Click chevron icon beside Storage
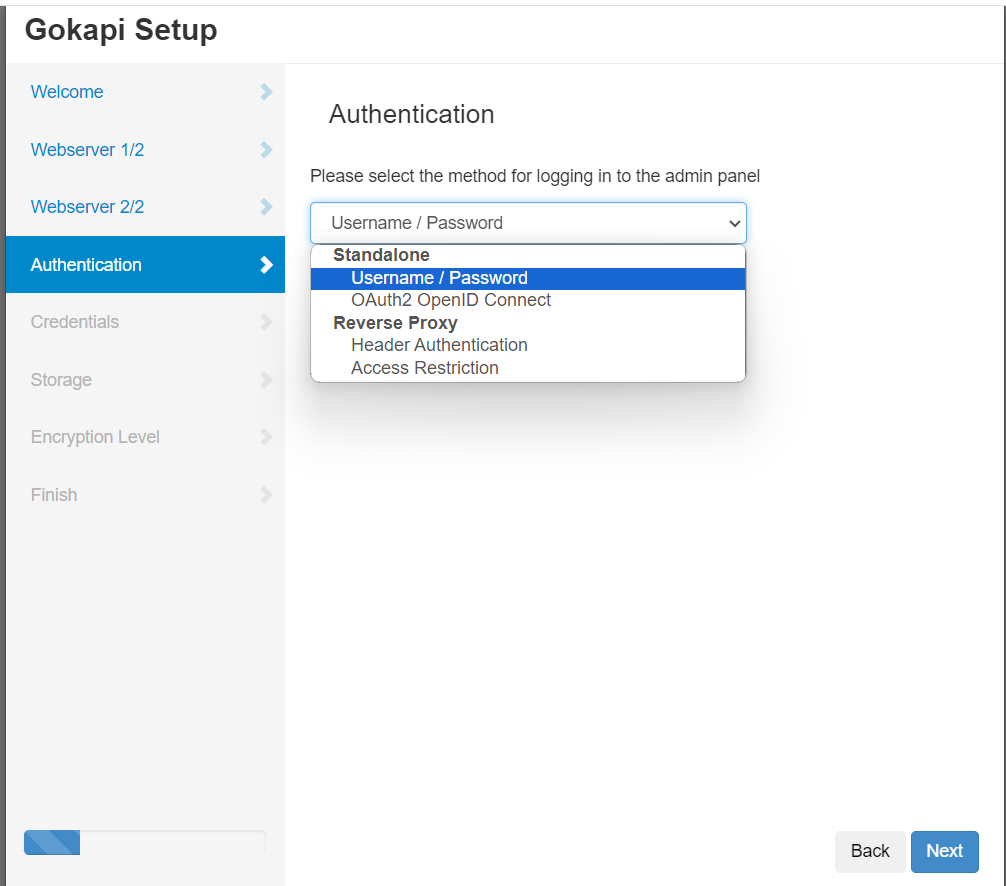This screenshot has height=886, width=1006. click(266, 380)
